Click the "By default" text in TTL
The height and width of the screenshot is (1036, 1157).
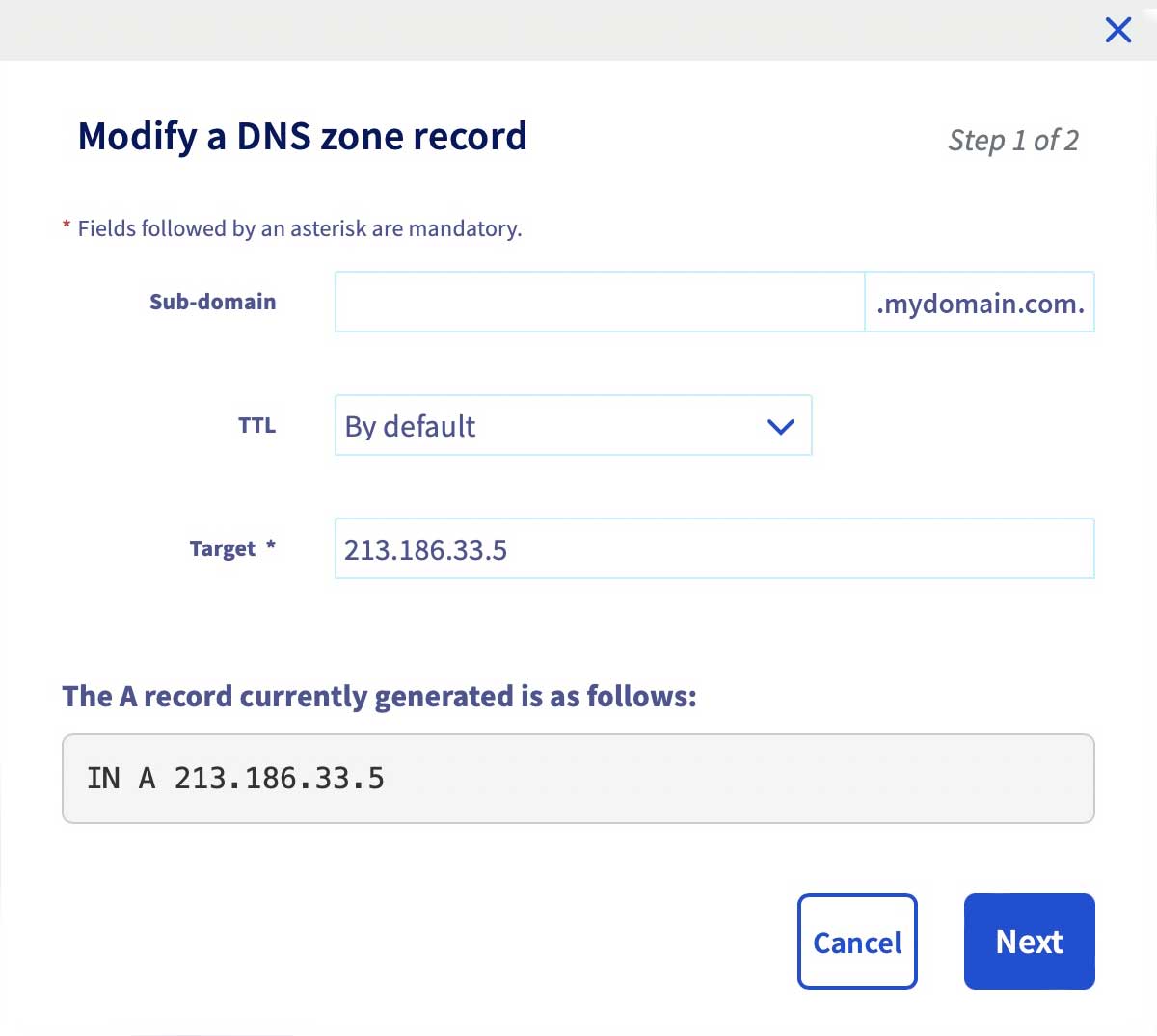(410, 426)
